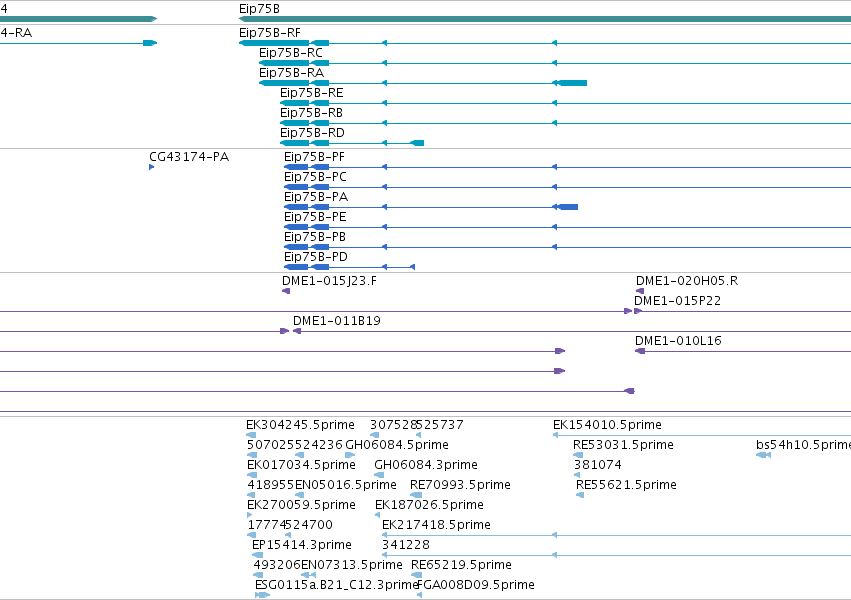851x600 pixels.
Task: Select the Eip75B-RD transcript label
Action: pyautogui.click(x=312, y=133)
